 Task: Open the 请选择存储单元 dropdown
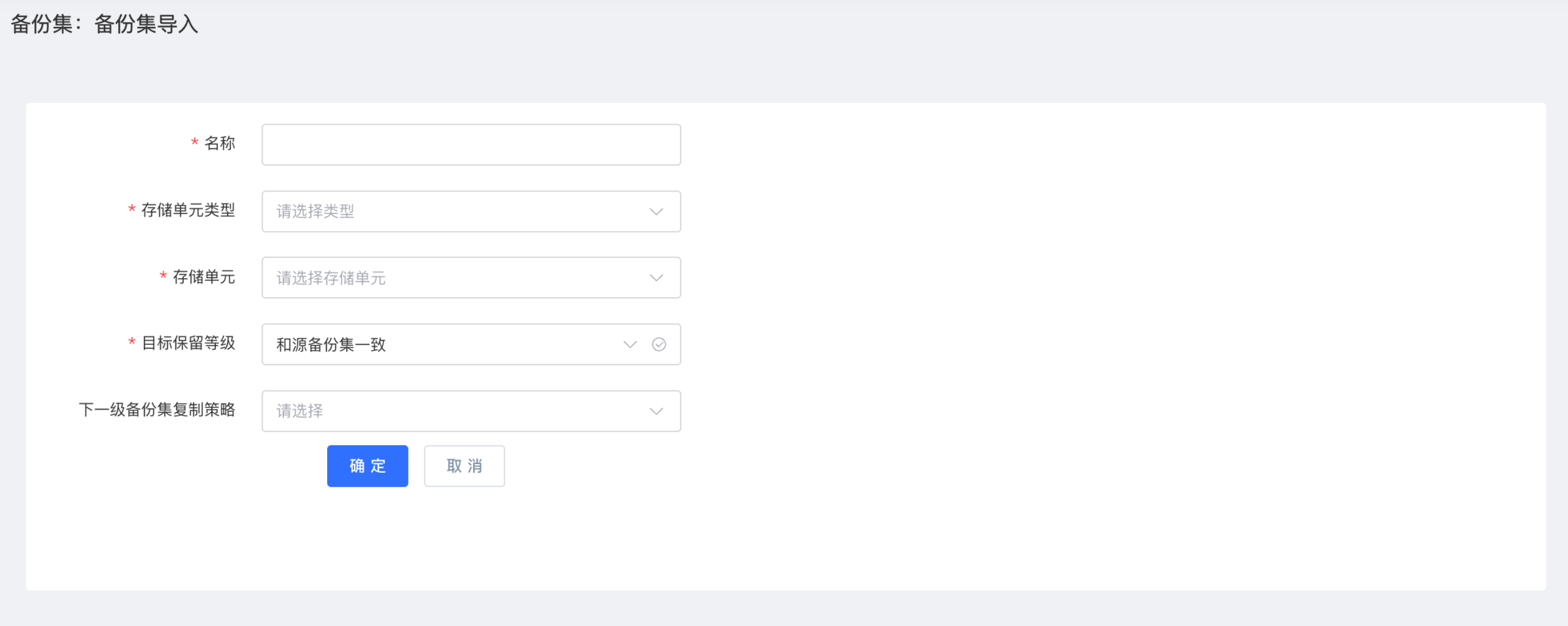click(450, 278)
